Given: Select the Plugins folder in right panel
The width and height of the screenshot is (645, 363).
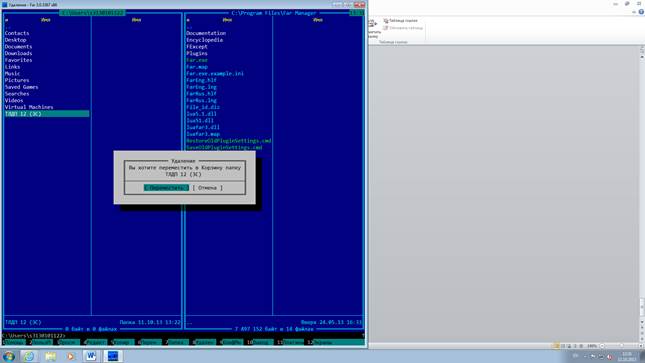Looking at the screenshot, I should point(197,54).
